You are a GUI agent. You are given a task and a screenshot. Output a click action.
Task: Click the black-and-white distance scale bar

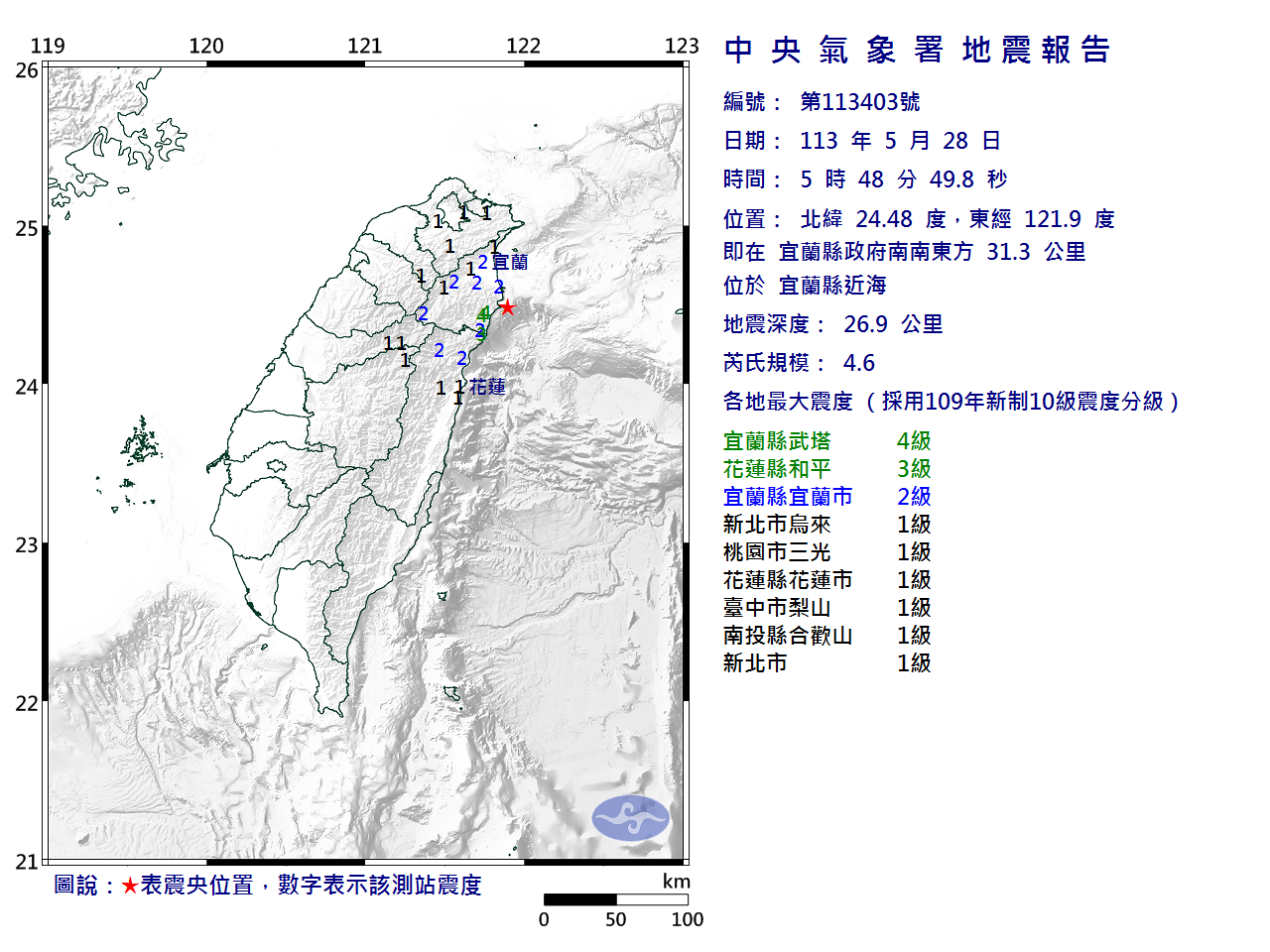pos(615,899)
